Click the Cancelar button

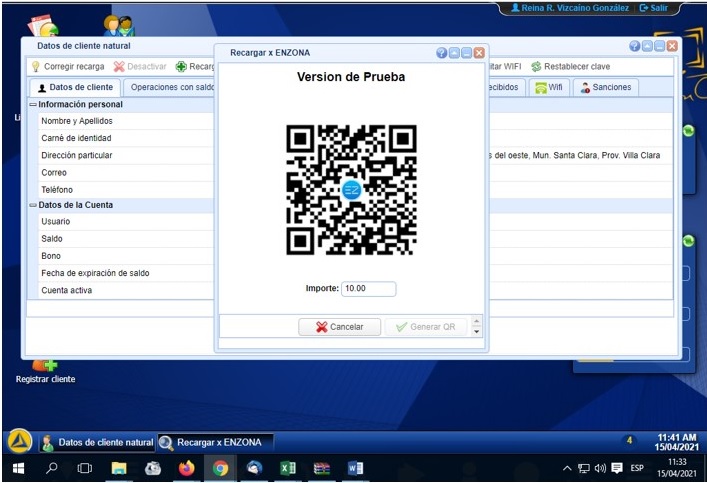click(x=339, y=327)
